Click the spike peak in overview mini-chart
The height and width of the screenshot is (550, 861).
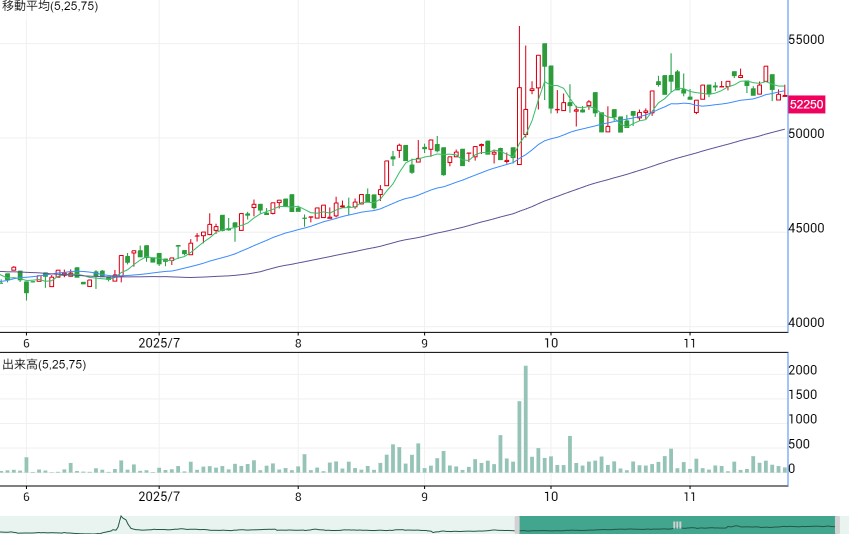(122, 517)
